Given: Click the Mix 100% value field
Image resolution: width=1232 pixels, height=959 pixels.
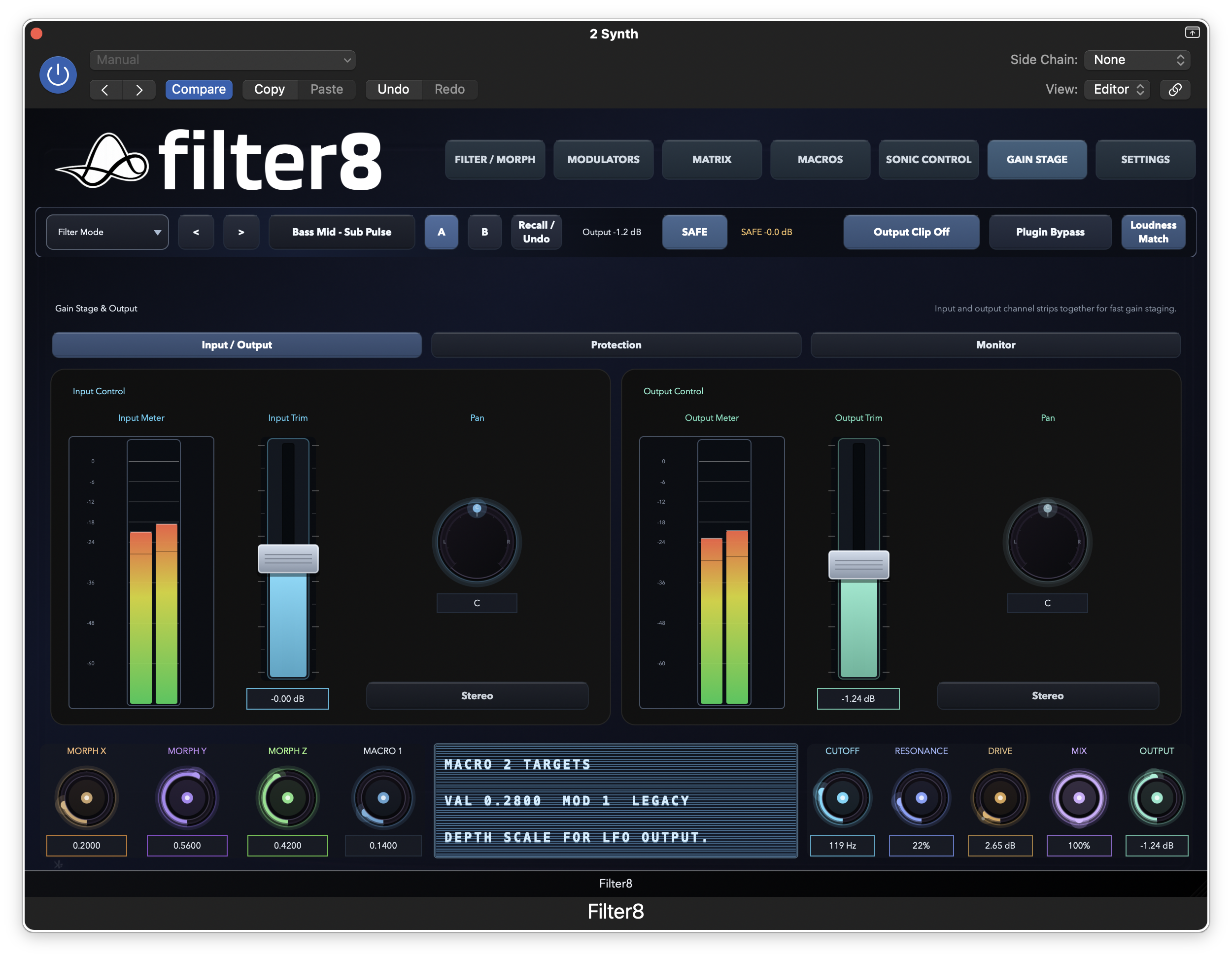Looking at the screenshot, I should click(x=1079, y=845).
